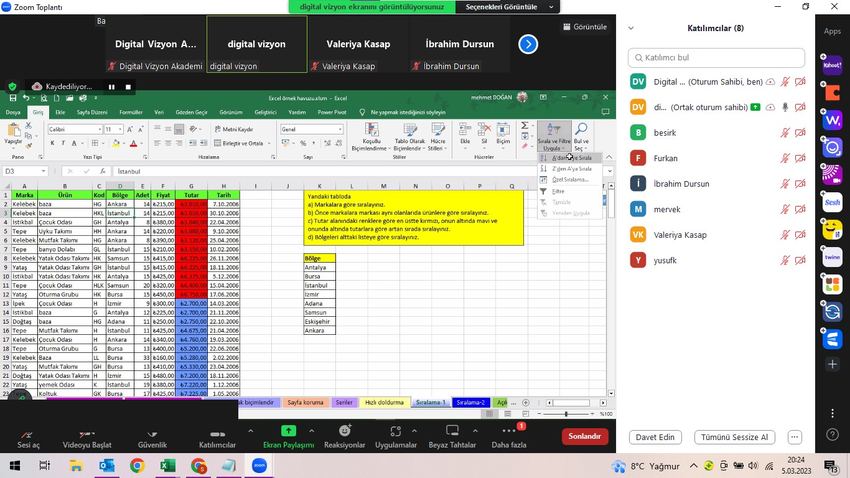This screenshot has width=850, height=478.
Task: Click the red Sonlandır button
Action: (x=584, y=436)
